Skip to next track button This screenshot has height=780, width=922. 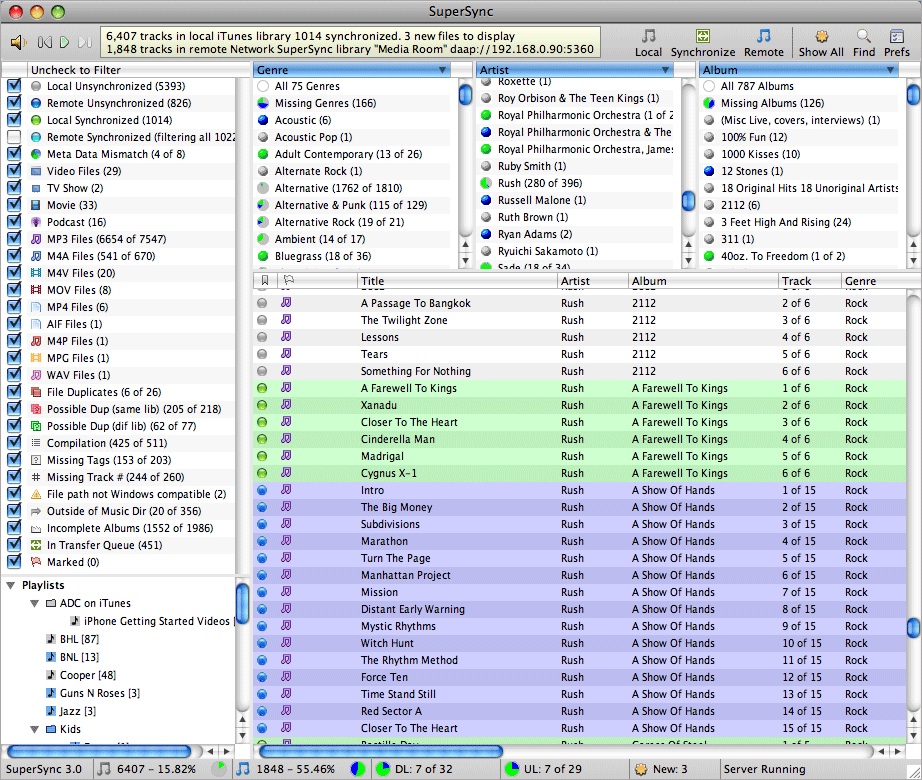click(85, 42)
